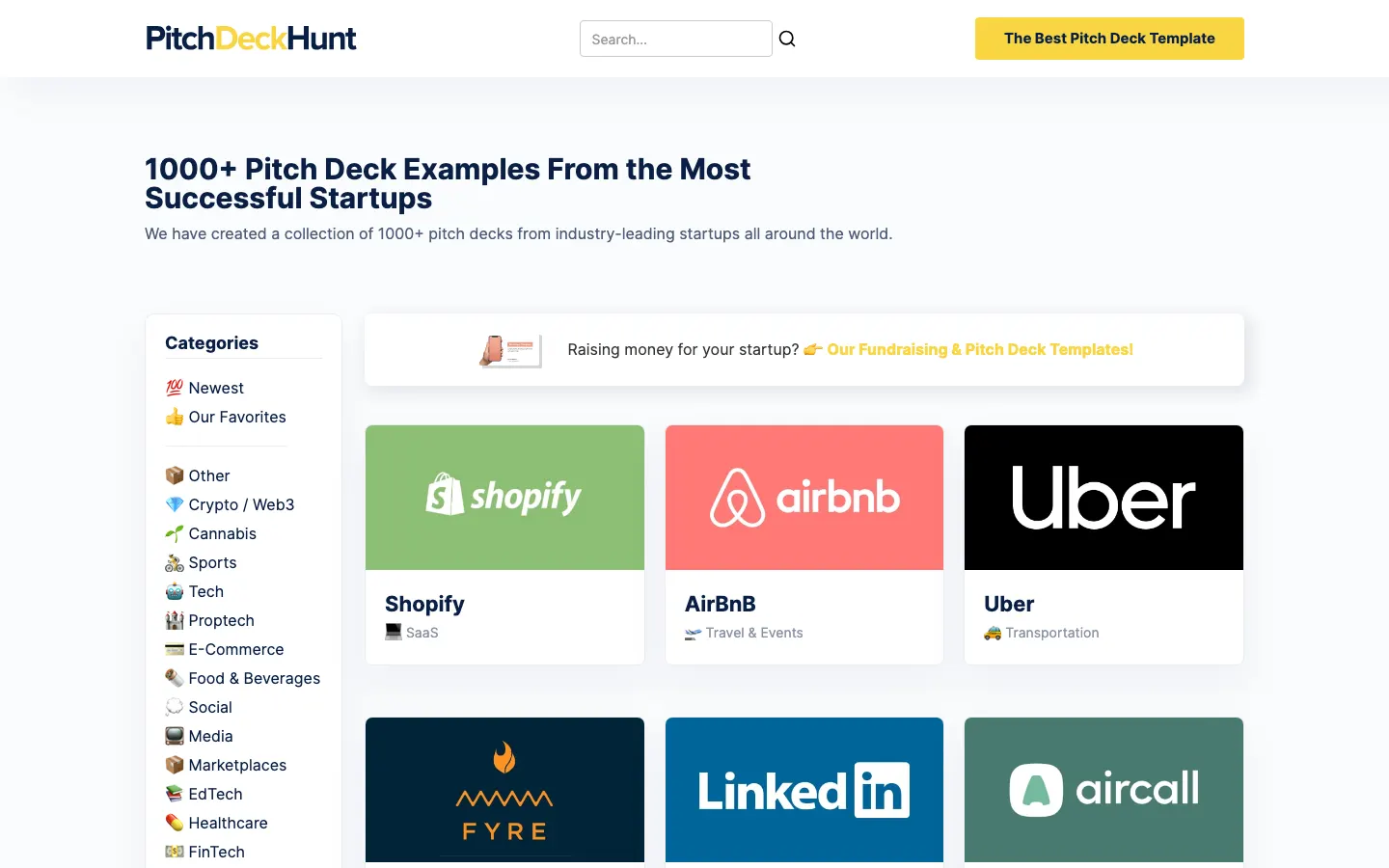Open the AirBnB title link

(721, 604)
